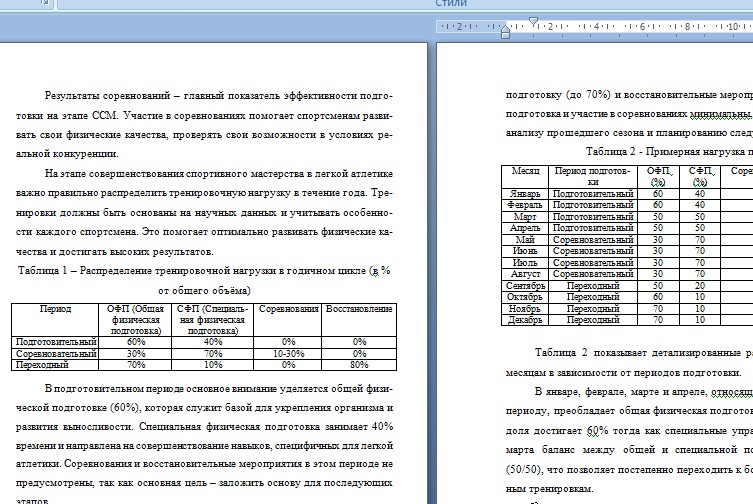The width and height of the screenshot is (753, 504).
Task: Click the '10-30%' cell
Action: click(x=288, y=354)
